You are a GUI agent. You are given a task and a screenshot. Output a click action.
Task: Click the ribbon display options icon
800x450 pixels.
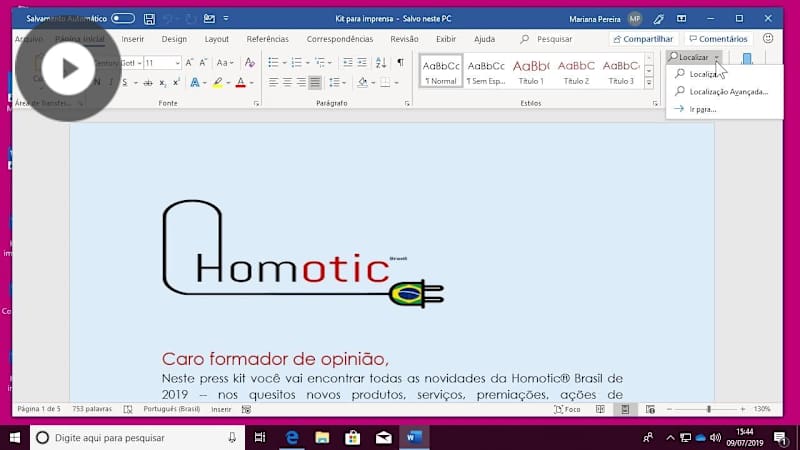point(681,19)
